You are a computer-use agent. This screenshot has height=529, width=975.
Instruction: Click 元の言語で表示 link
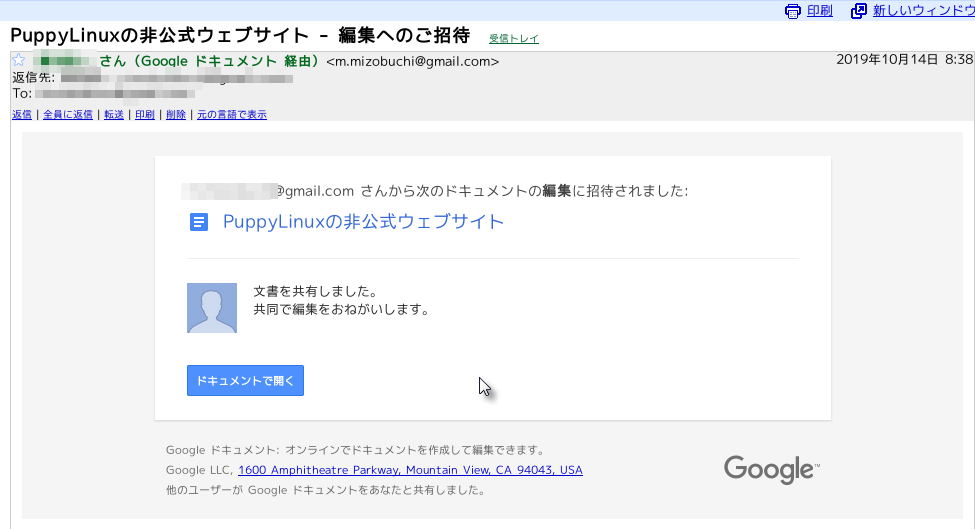pos(232,114)
